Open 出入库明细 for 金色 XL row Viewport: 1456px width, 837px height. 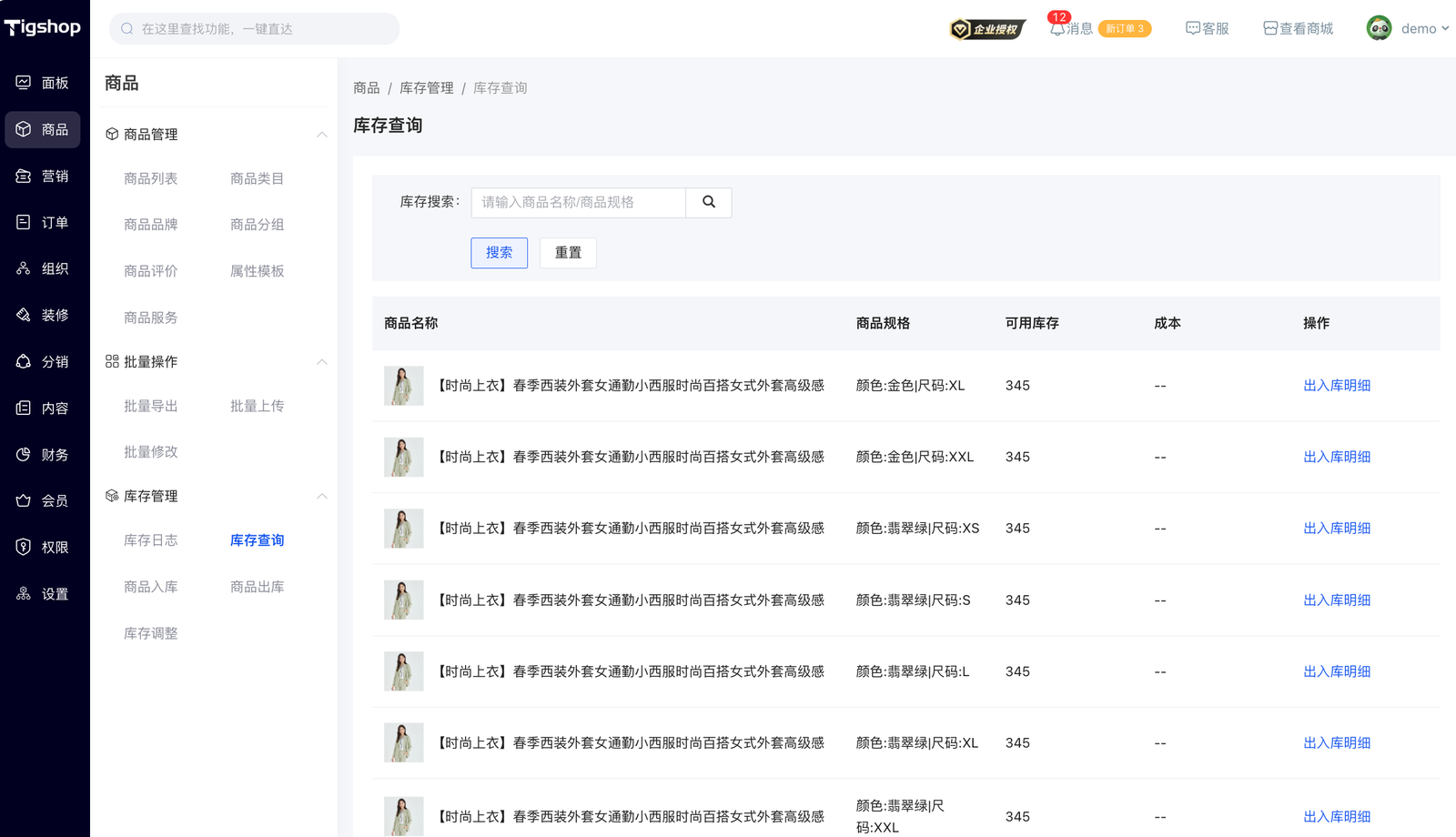tap(1336, 386)
